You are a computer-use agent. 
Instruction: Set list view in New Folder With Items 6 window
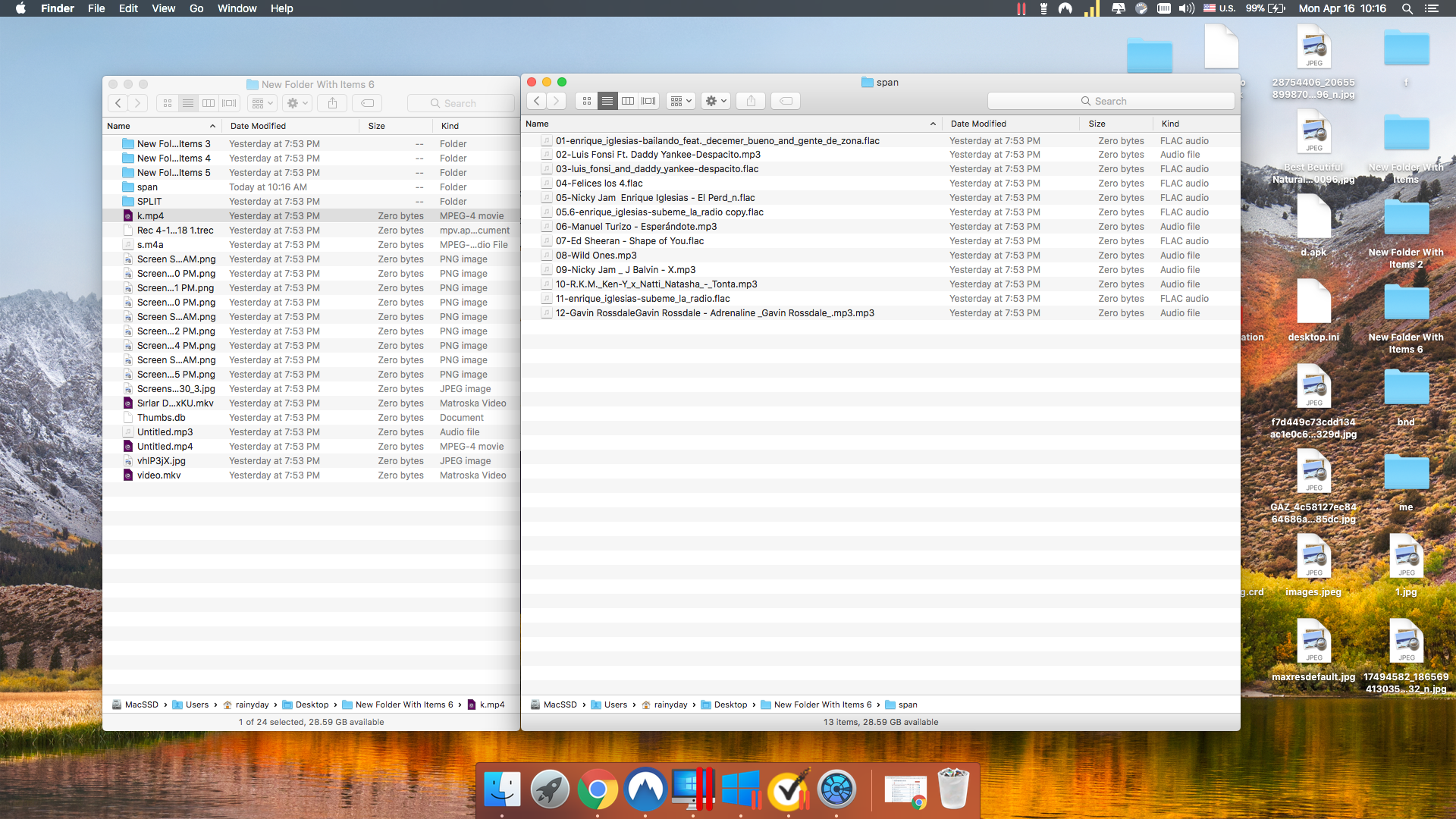tap(188, 103)
